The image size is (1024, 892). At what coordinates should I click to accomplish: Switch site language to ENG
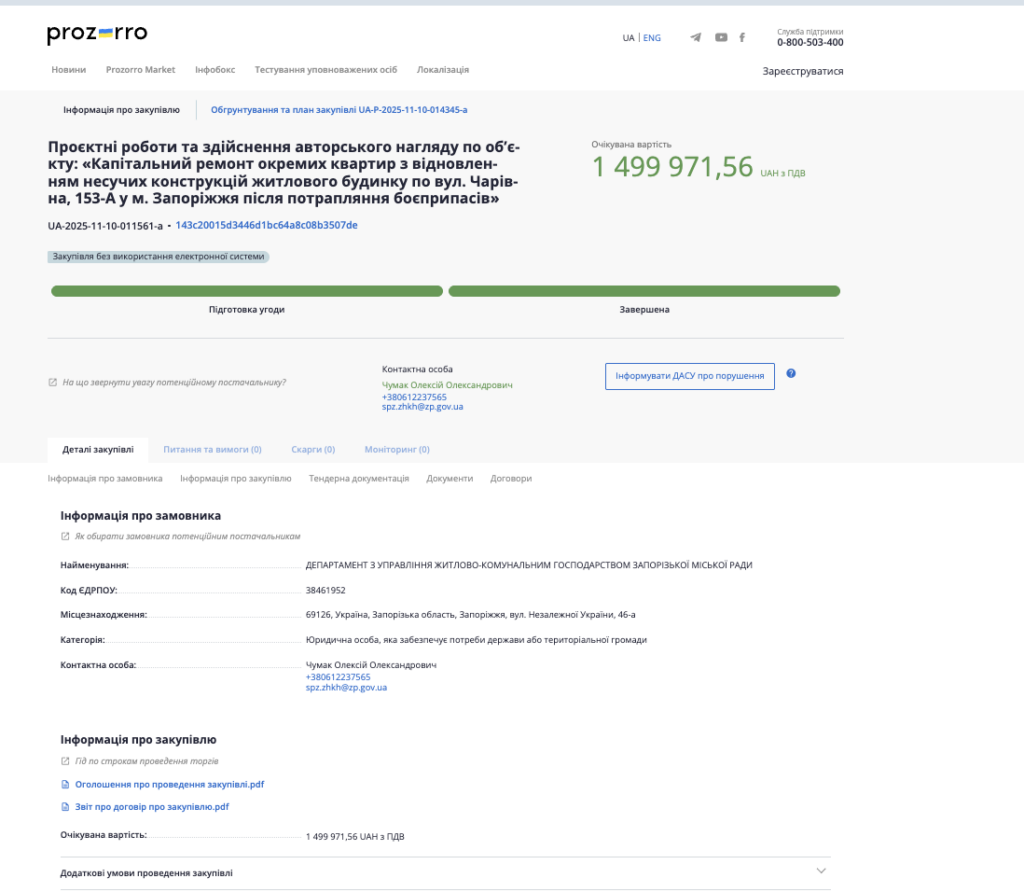pos(652,38)
